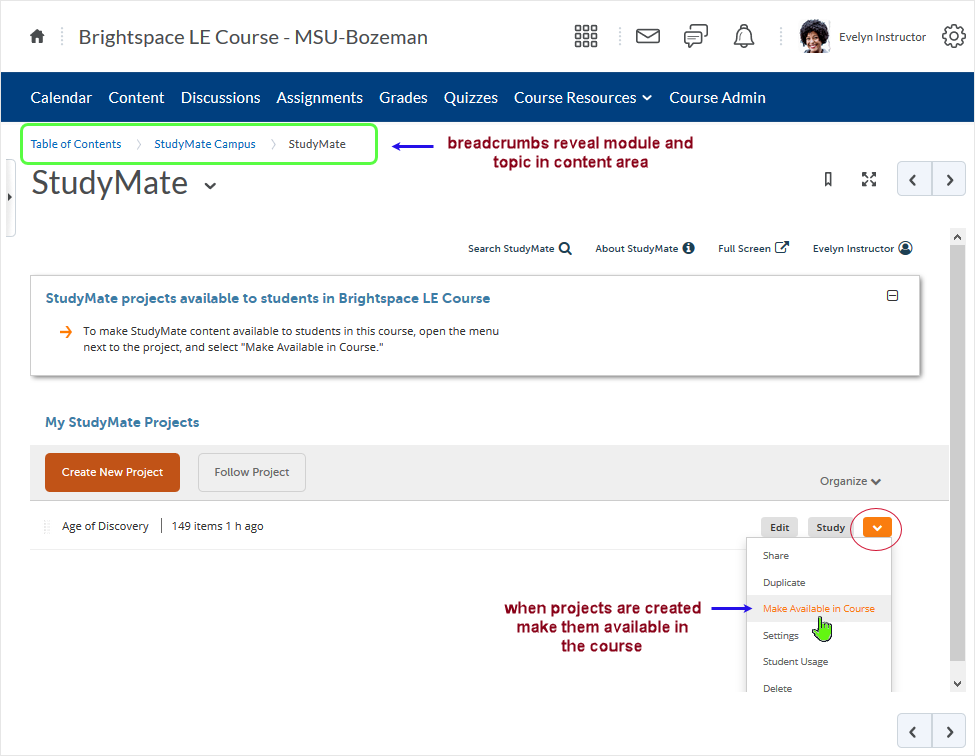Click StudyMate Campus breadcrumb
This screenshot has width=975, height=756.
coord(205,144)
